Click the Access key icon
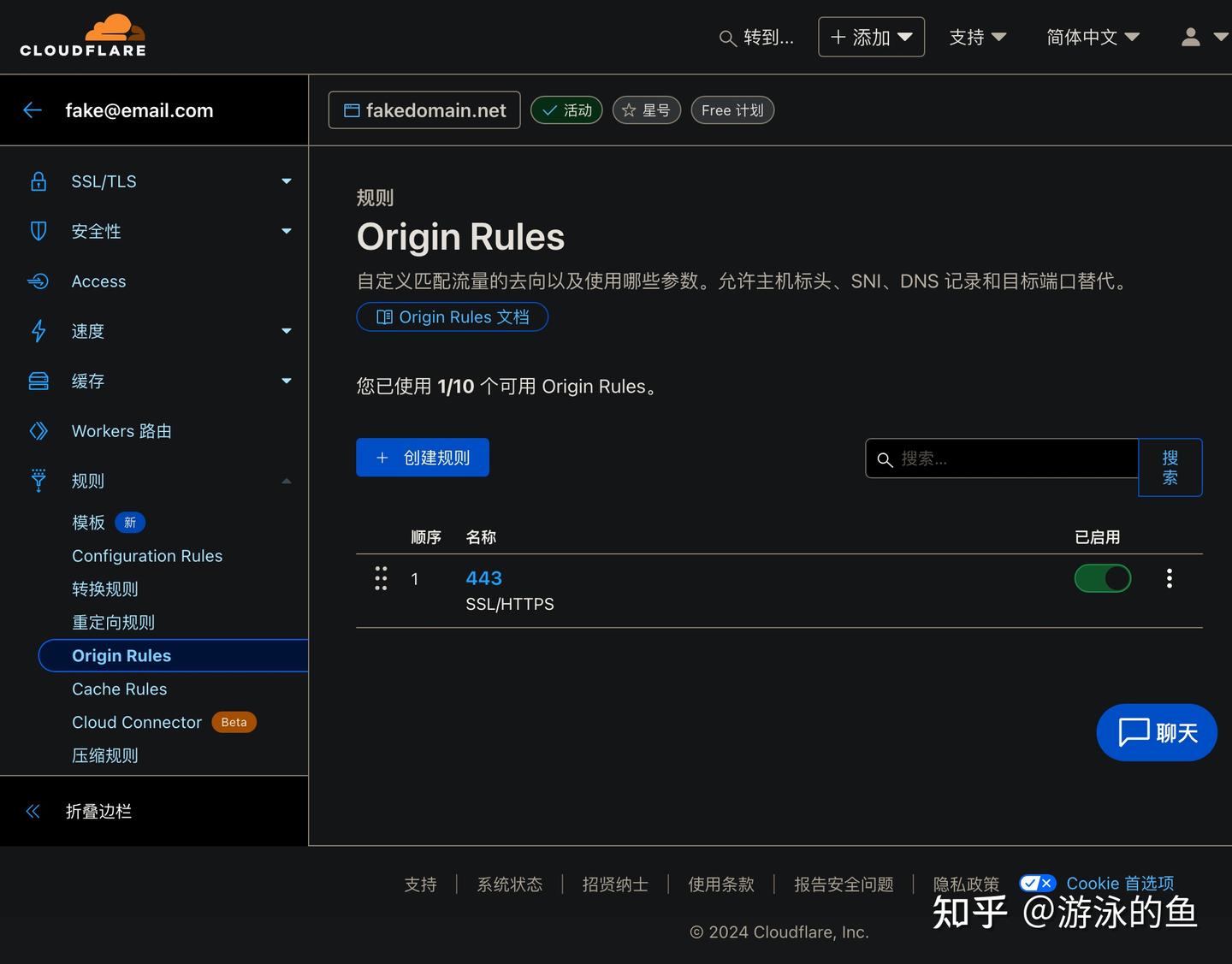The image size is (1232, 964). point(38,281)
